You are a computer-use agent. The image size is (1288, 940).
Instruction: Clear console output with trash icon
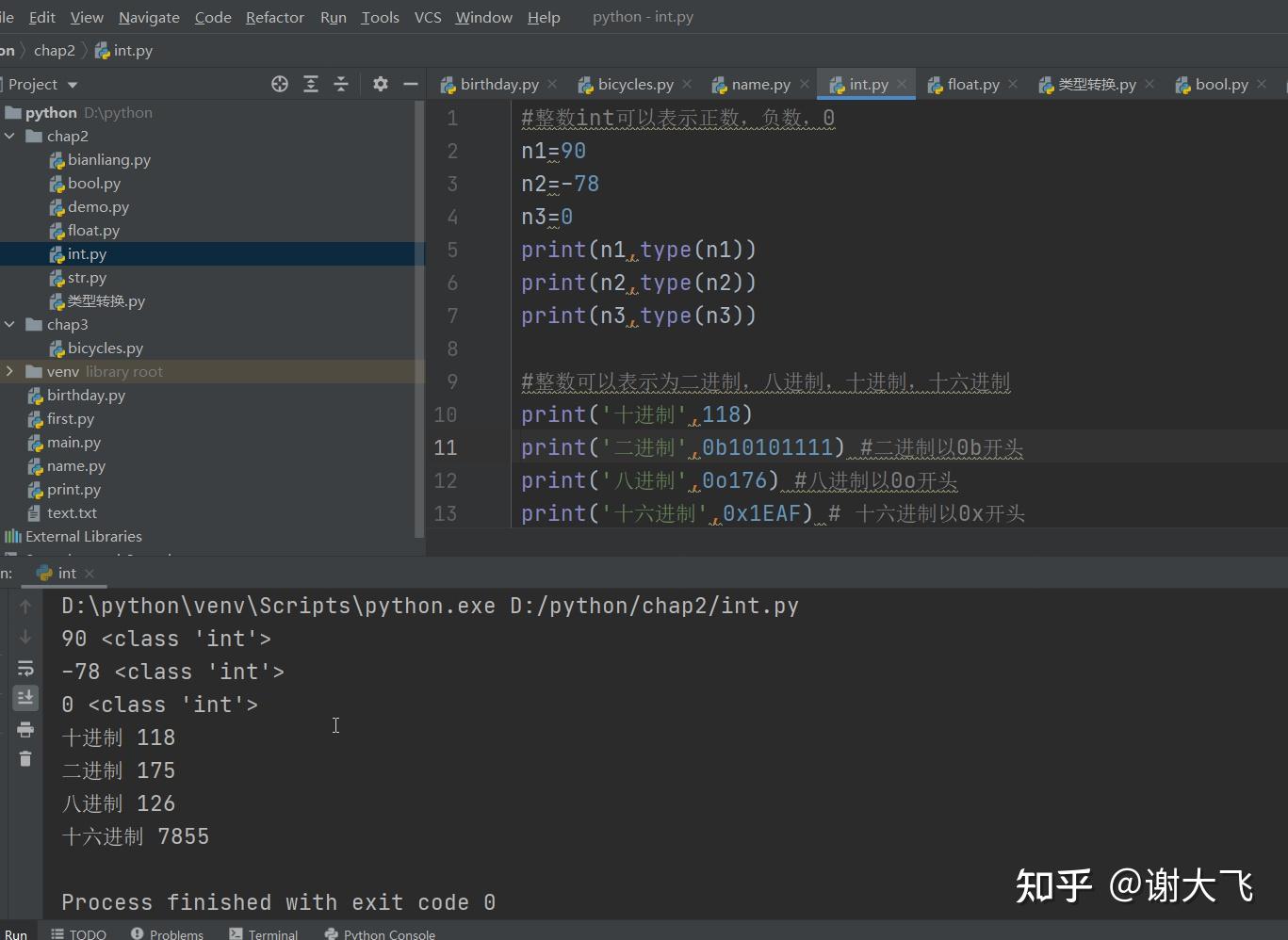(x=25, y=759)
